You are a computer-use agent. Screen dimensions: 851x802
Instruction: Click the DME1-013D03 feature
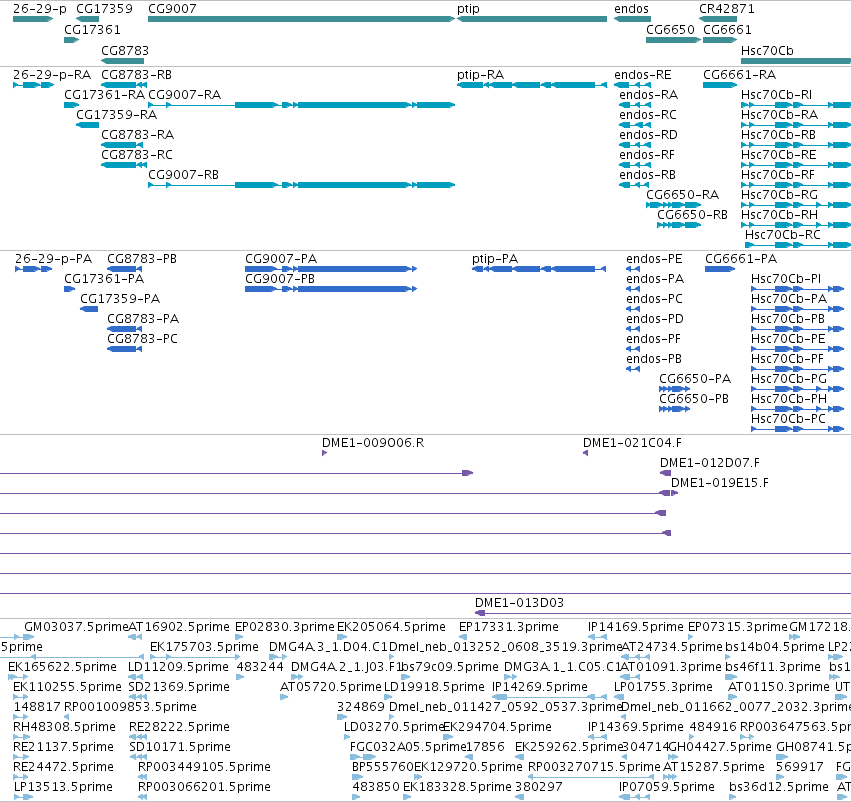point(662,613)
